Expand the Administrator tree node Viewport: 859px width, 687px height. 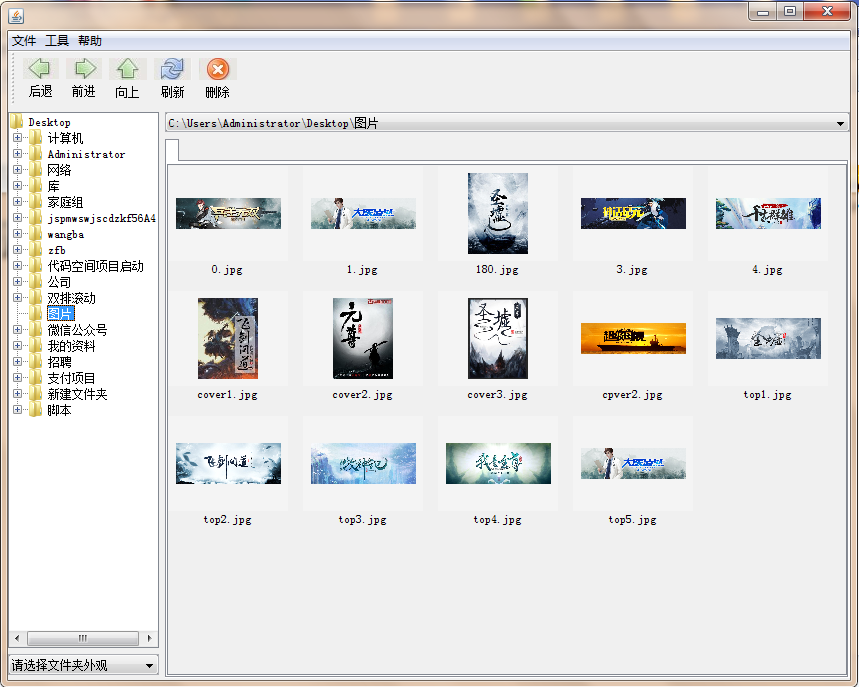(x=18, y=153)
